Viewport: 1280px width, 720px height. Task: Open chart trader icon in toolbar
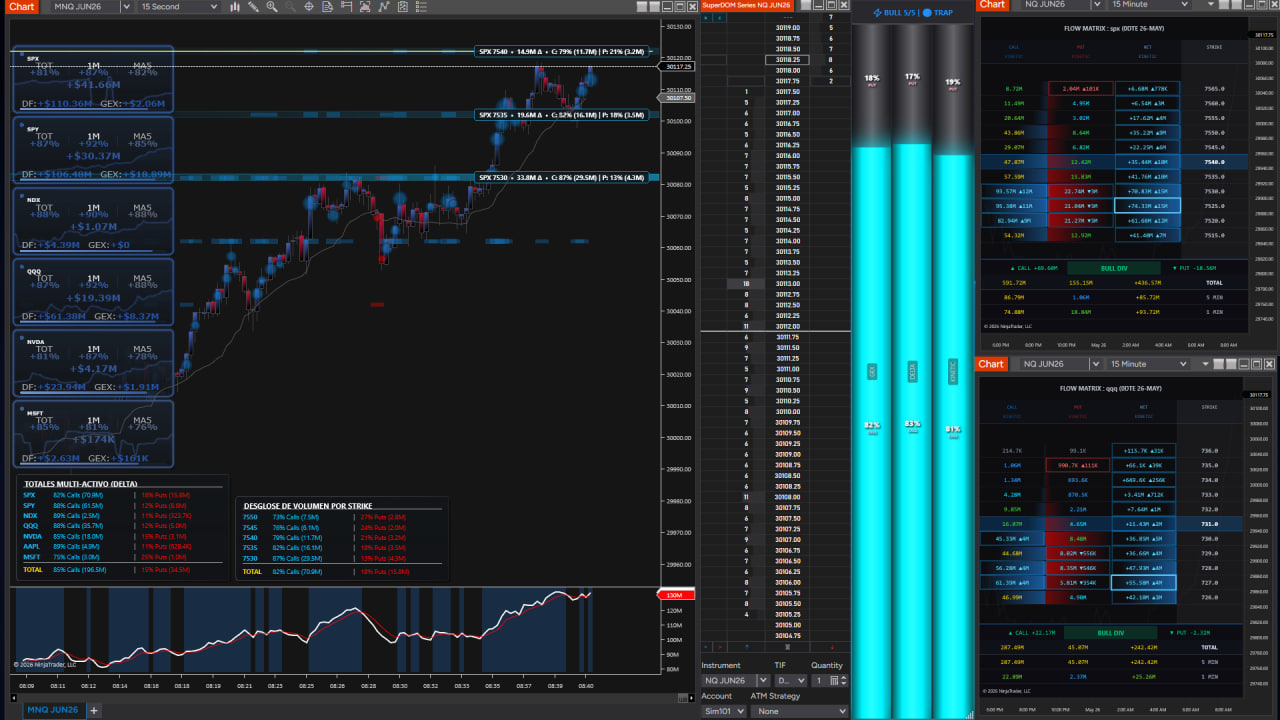[345, 7]
